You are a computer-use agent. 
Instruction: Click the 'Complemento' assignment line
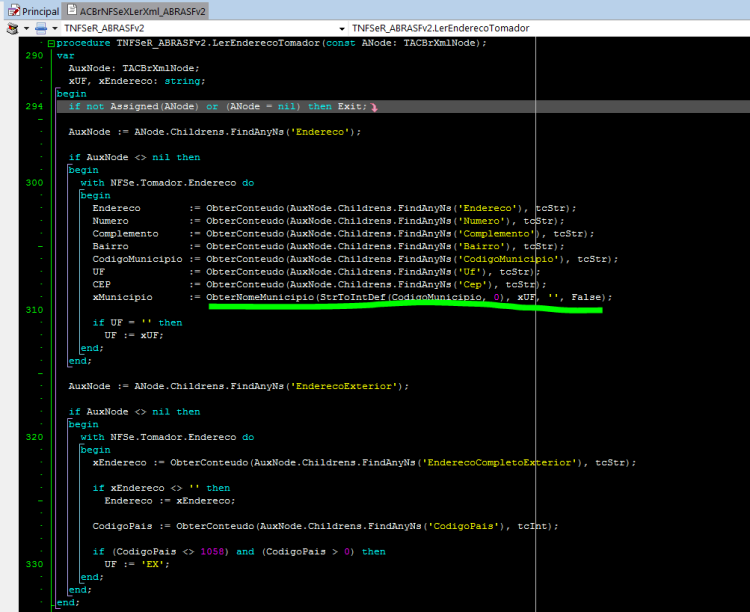(x=343, y=234)
